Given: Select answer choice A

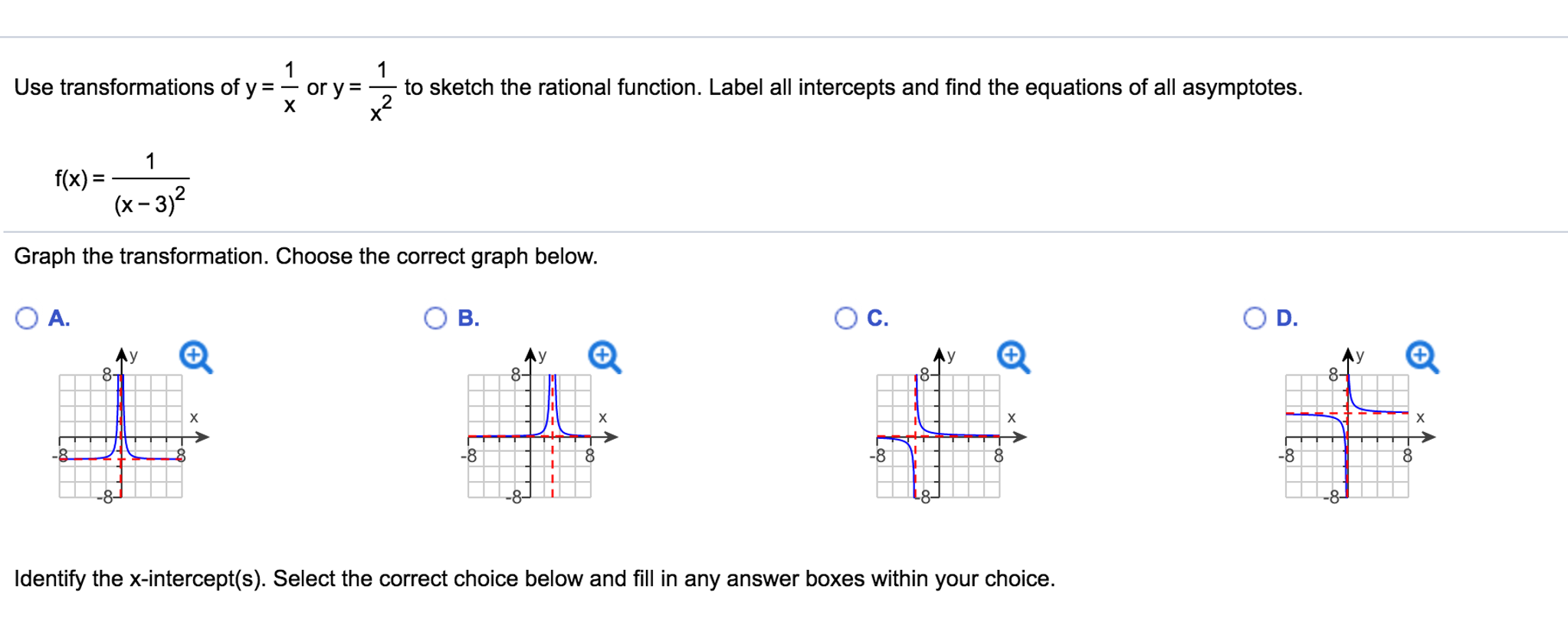Looking at the screenshot, I should pos(25,316).
